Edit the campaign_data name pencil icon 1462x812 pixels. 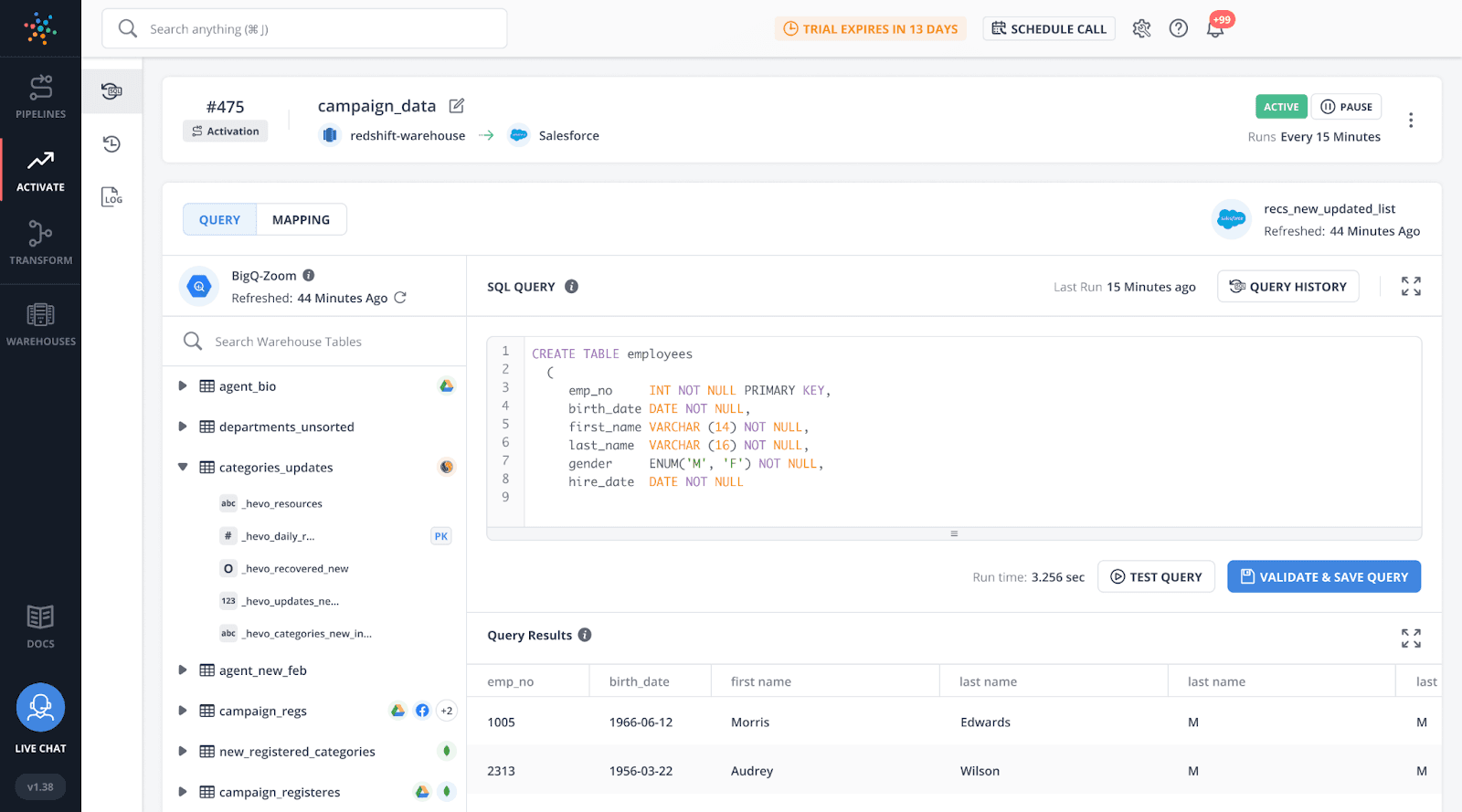pyautogui.click(x=457, y=106)
